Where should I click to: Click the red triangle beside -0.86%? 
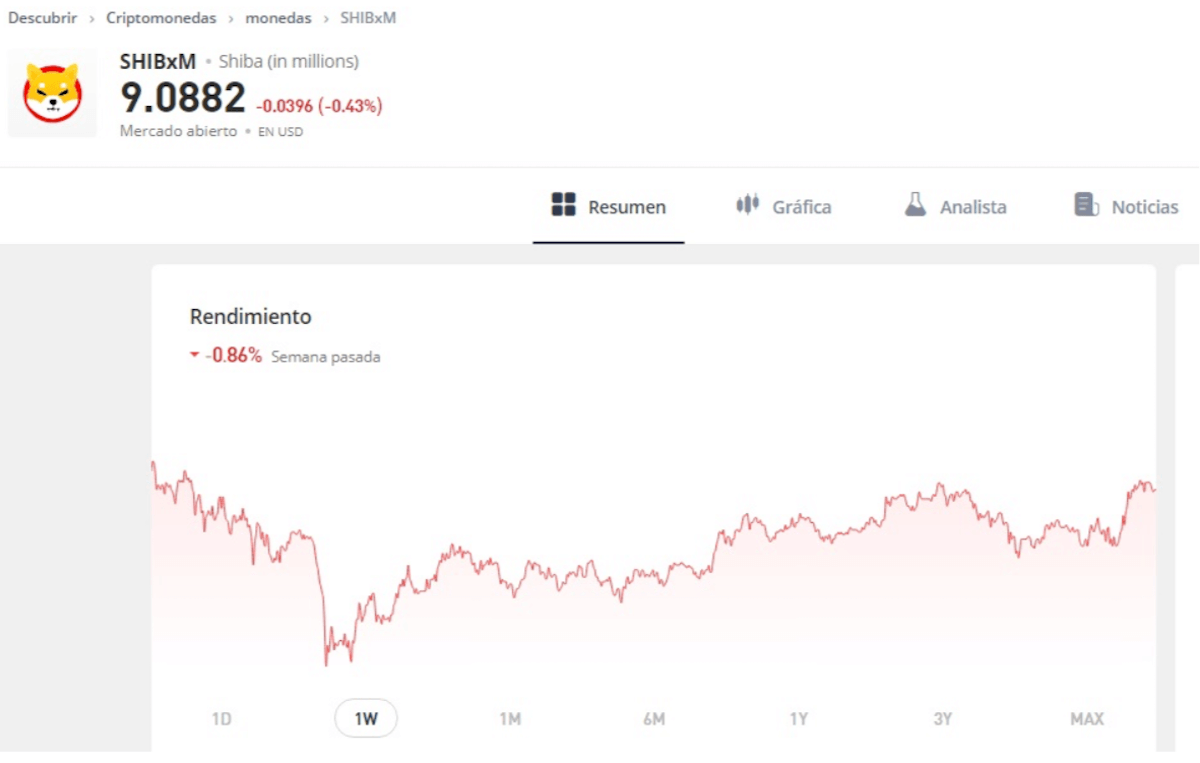[194, 354]
